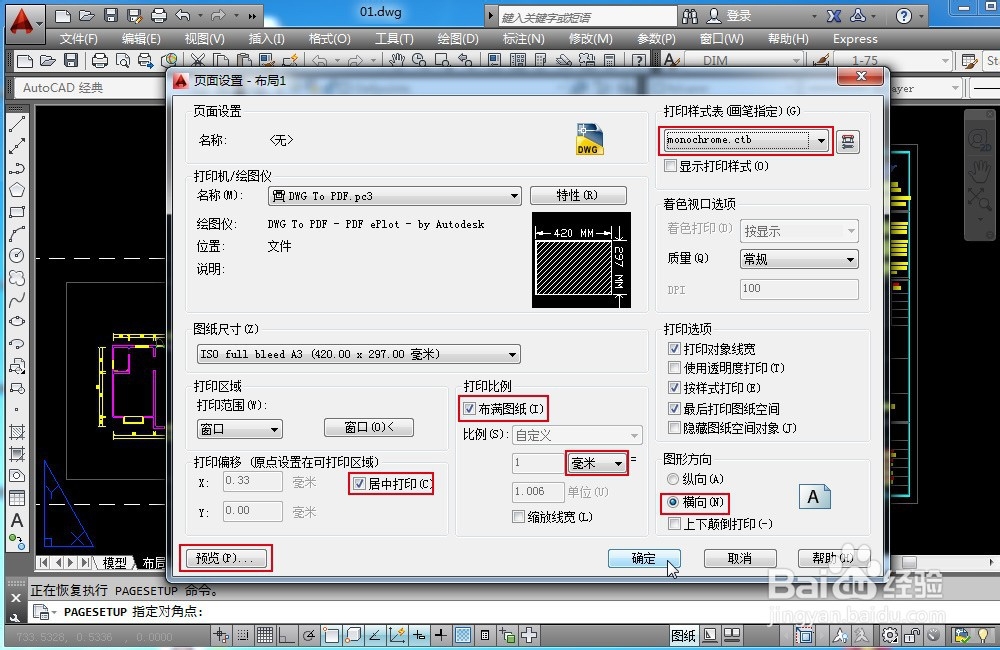Open paper size ISO full bleed A3 dropdown
1000x650 pixels.
[x=358, y=354]
